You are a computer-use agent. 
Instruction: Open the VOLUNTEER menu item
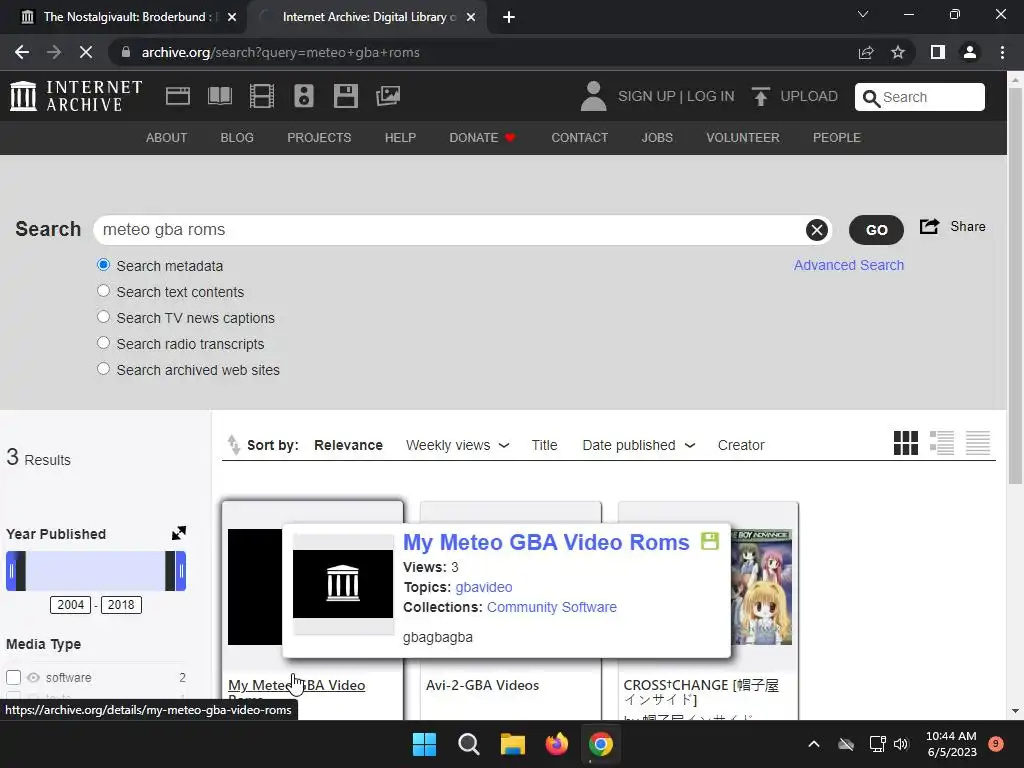(x=743, y=138)
